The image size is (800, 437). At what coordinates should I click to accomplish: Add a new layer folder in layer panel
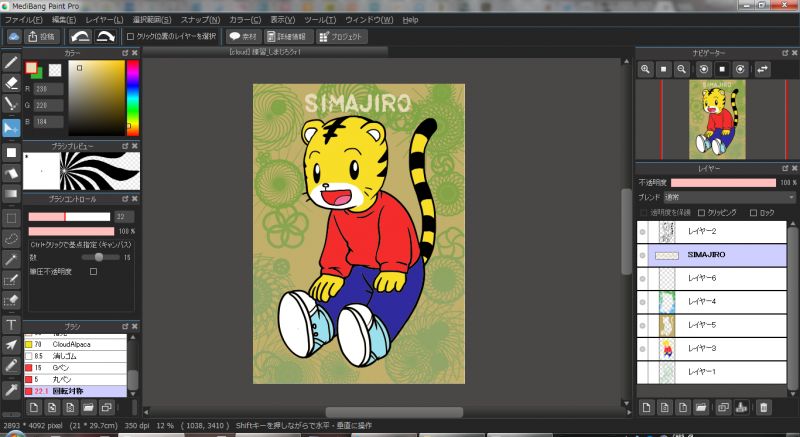[x=701, y=407]
